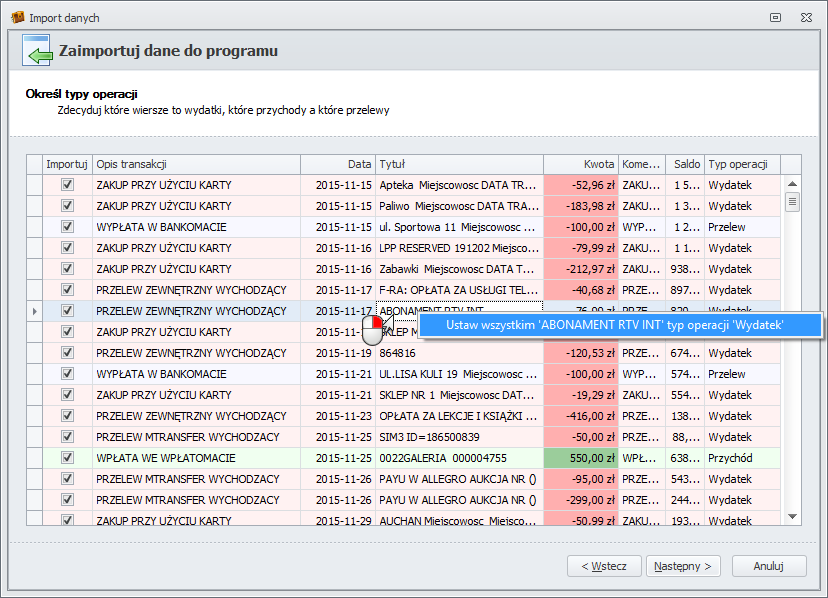Click the green arrow import icon in header
This screenshot has width=828, height=598.
(36, 52)
